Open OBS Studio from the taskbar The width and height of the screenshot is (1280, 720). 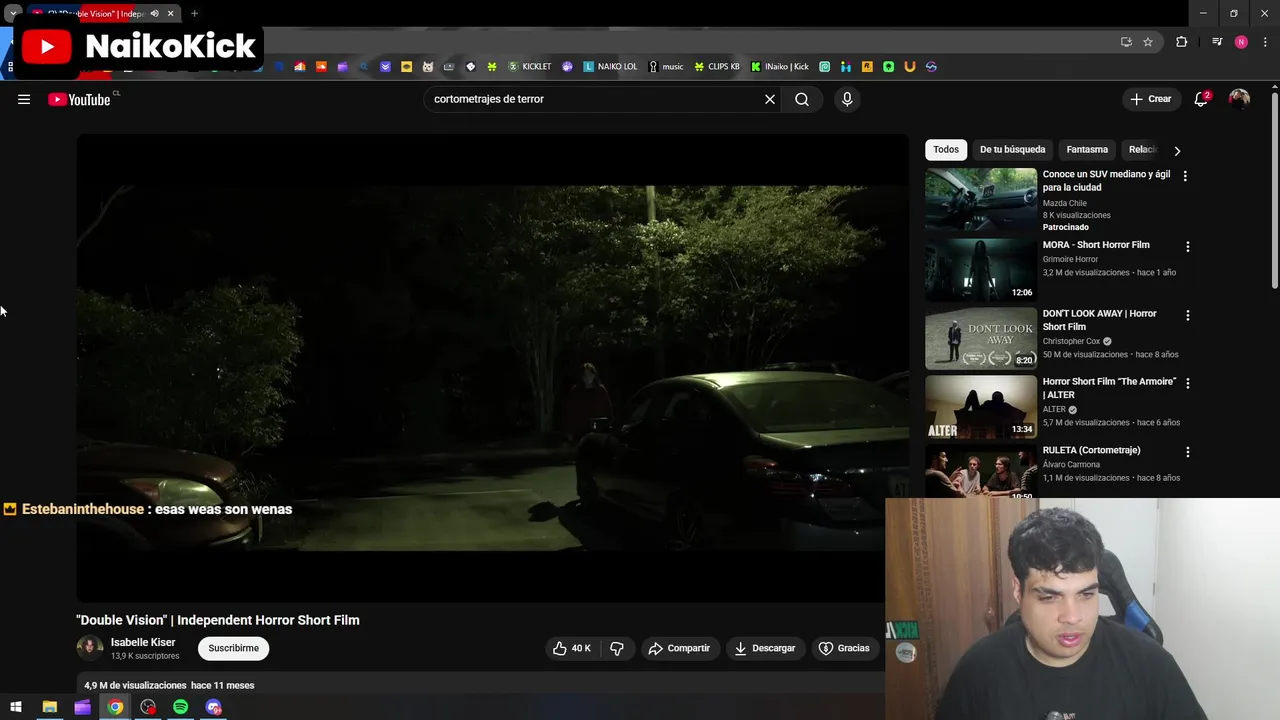(x=148, y=707)
